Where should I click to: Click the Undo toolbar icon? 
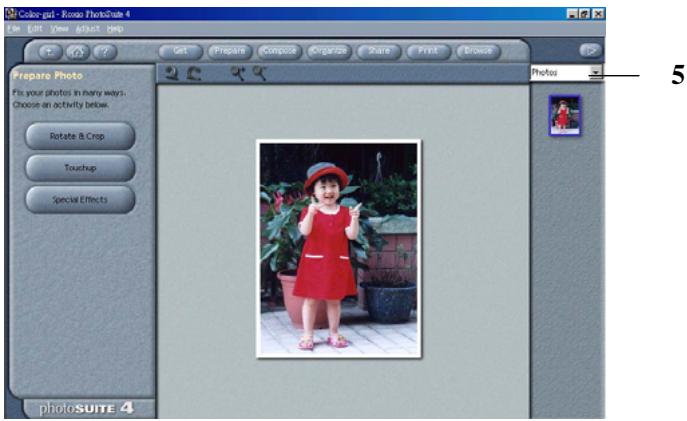172,73
